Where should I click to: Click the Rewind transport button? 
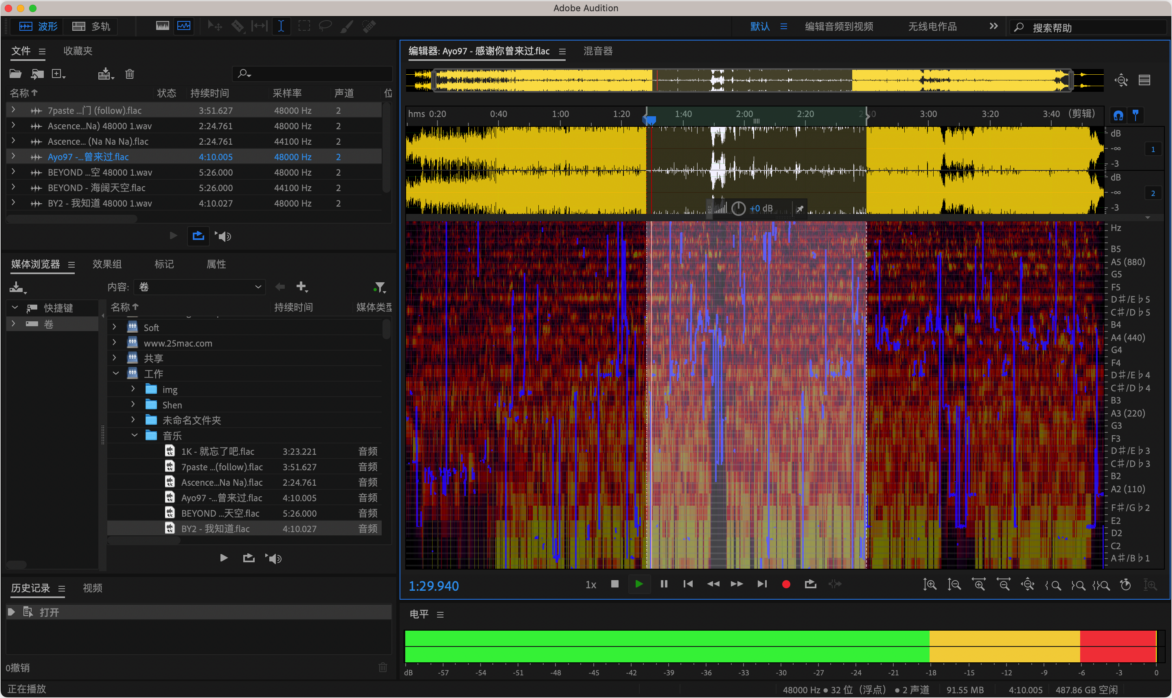point(713,584)
